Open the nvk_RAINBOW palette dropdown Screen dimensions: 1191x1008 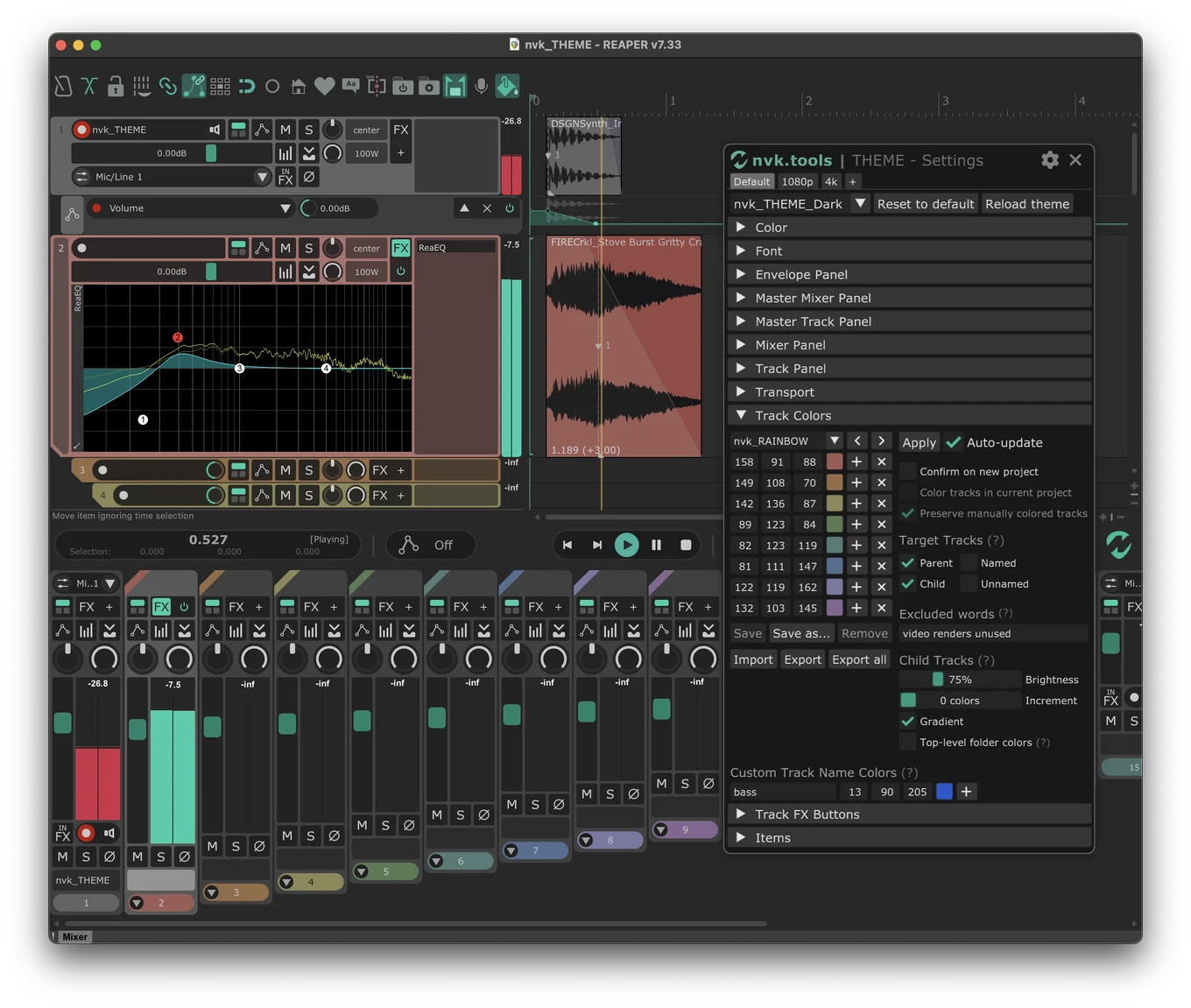(x=834, y=441)
